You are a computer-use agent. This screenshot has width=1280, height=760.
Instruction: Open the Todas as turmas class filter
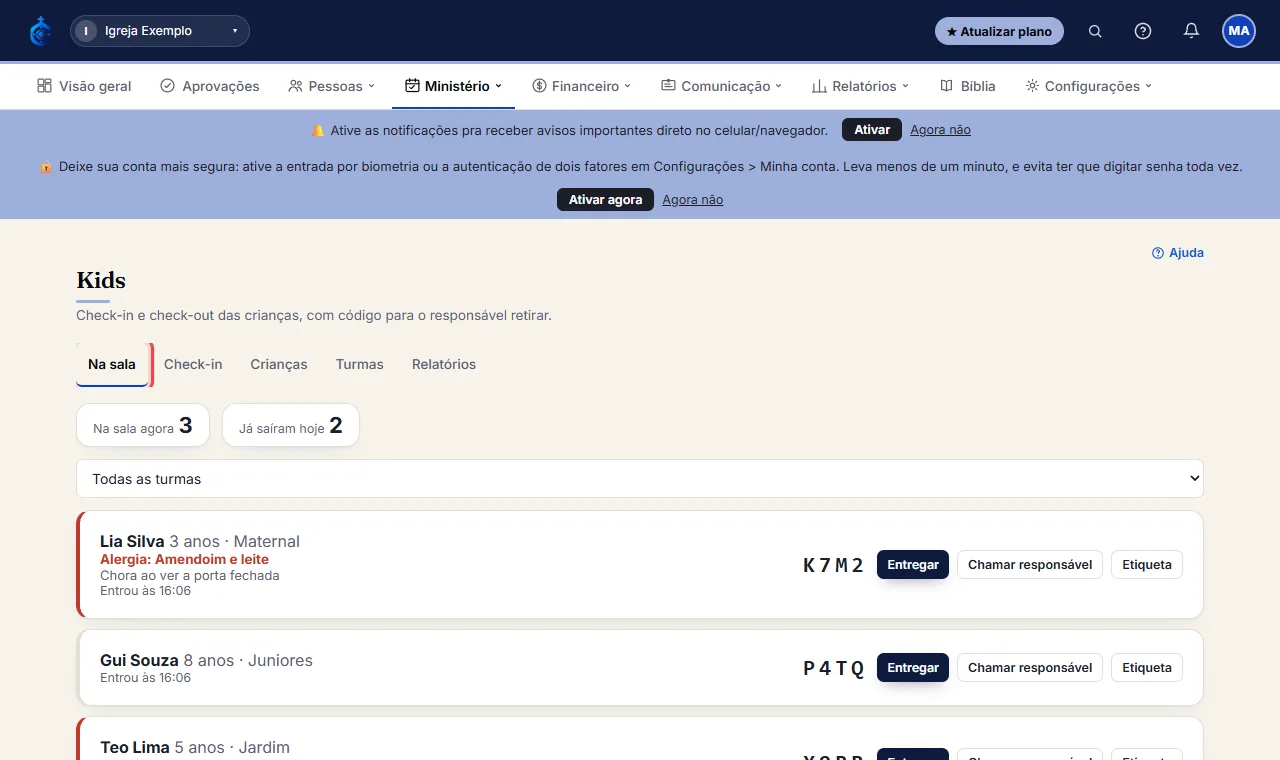pyautogui.click(x=640, y=479)
